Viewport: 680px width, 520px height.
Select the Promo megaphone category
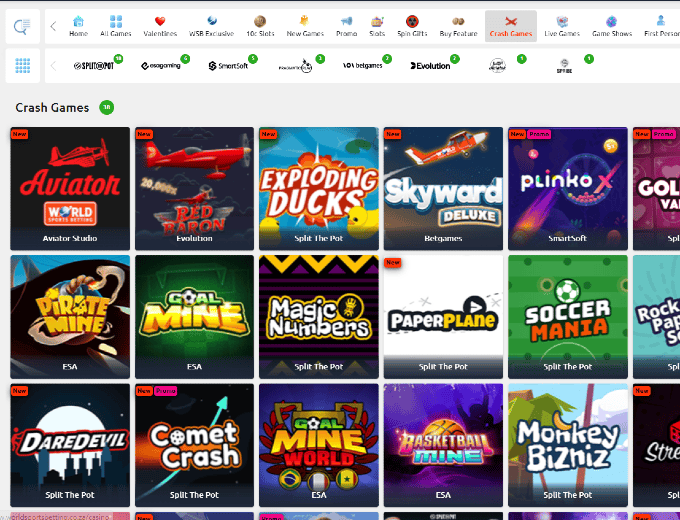click(347, 26)
